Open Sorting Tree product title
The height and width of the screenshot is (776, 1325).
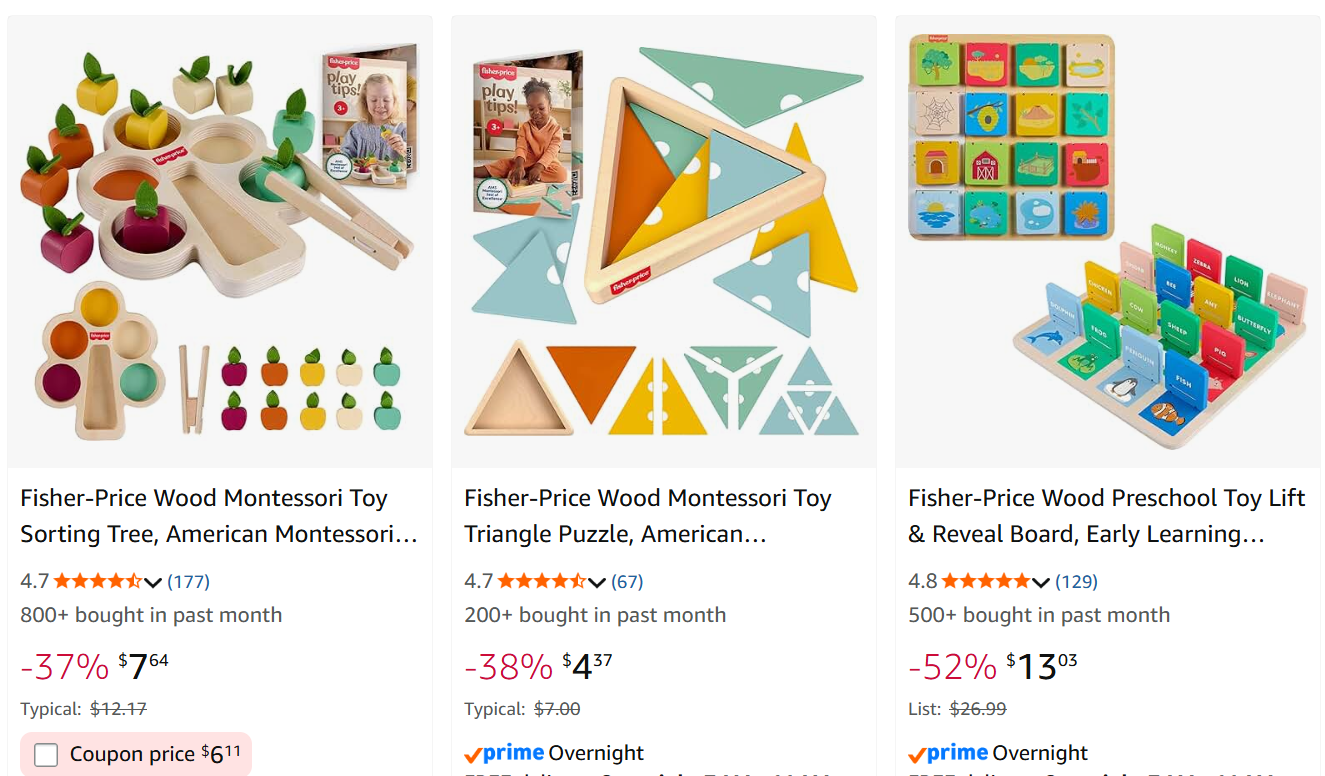click(x=219, y=516)
